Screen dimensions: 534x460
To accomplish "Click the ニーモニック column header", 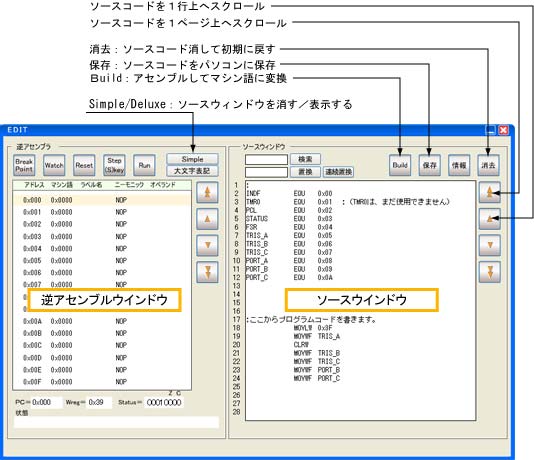I will click(129, 185).
